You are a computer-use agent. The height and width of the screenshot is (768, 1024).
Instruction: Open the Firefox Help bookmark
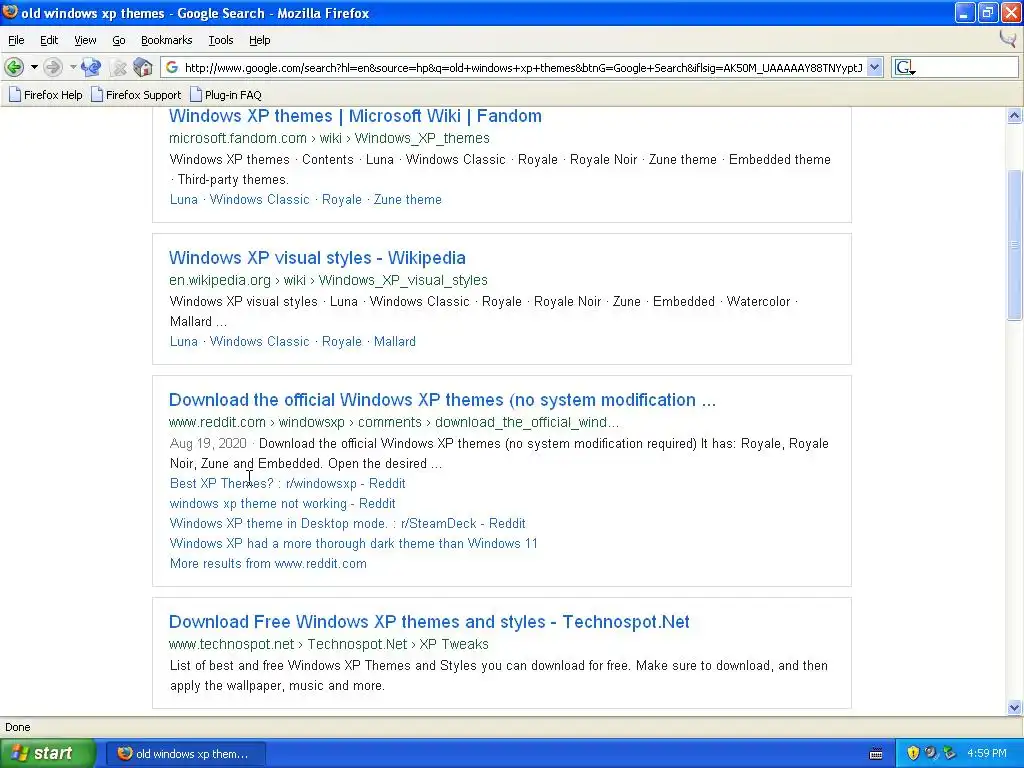46,95
